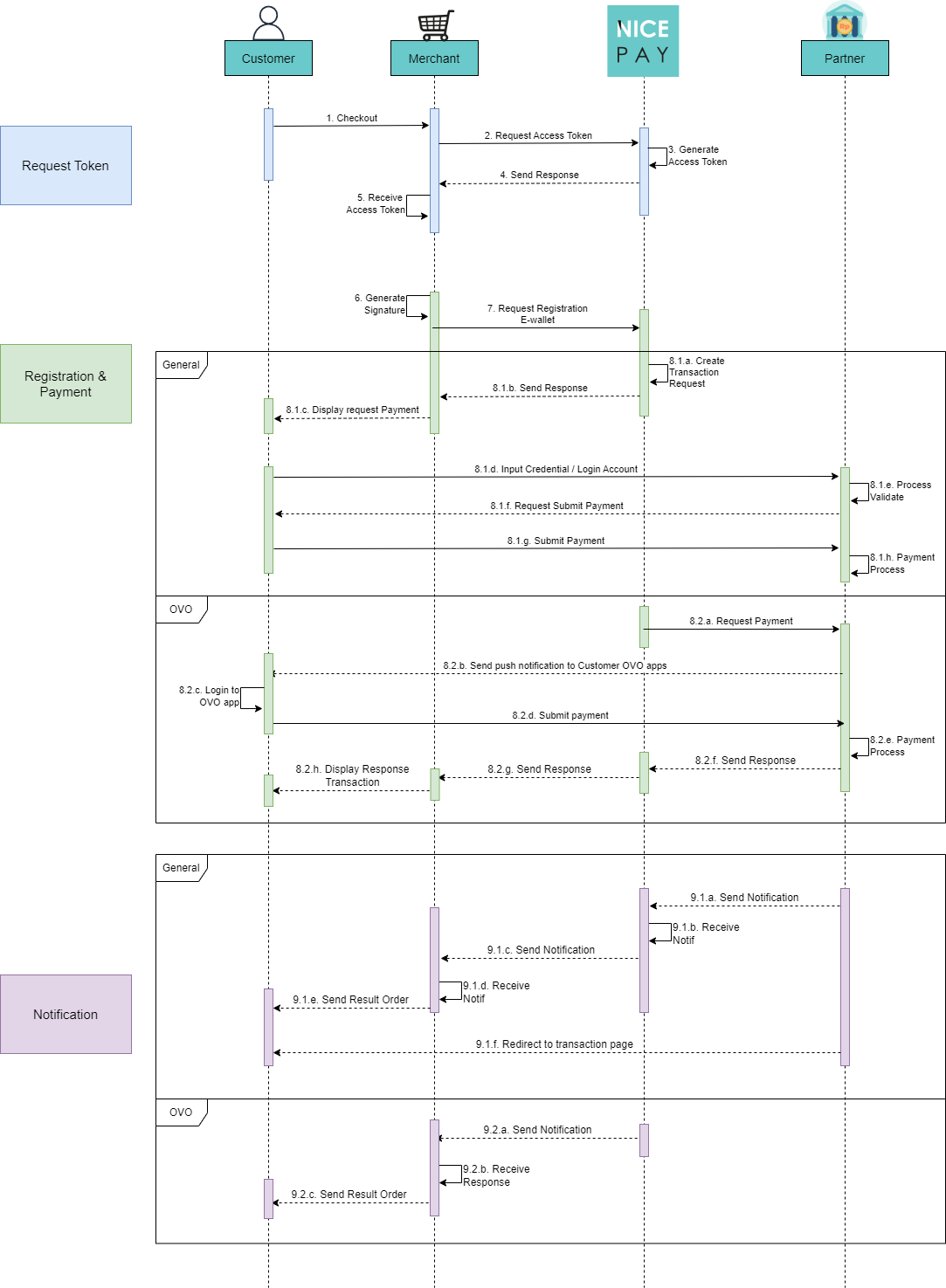This screenshot has width=946, height=1288.
Task: Select the '9.2.a. Send Notification' message label
Action: [x=537, y=1130]
